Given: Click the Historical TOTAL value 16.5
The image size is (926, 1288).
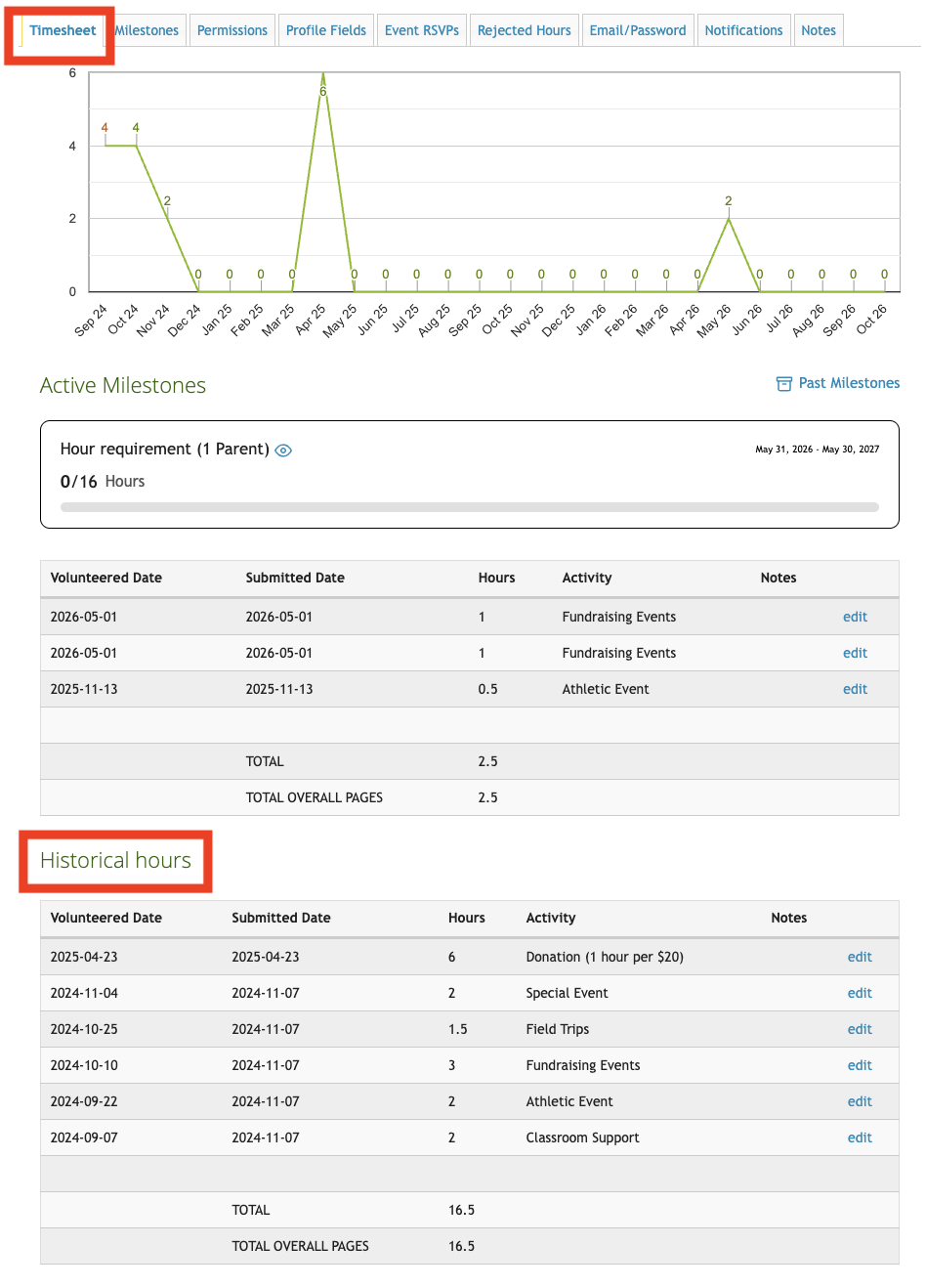Looking at the screenshot, I should pos(461,1210).
